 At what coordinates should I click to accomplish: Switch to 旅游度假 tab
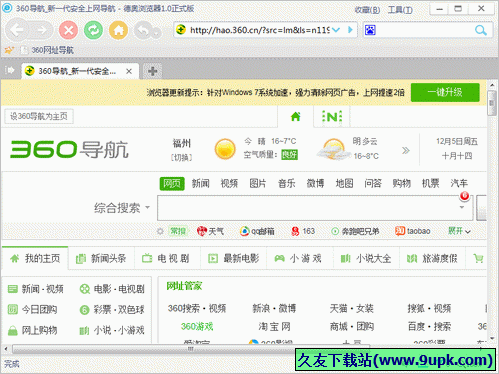432,258
